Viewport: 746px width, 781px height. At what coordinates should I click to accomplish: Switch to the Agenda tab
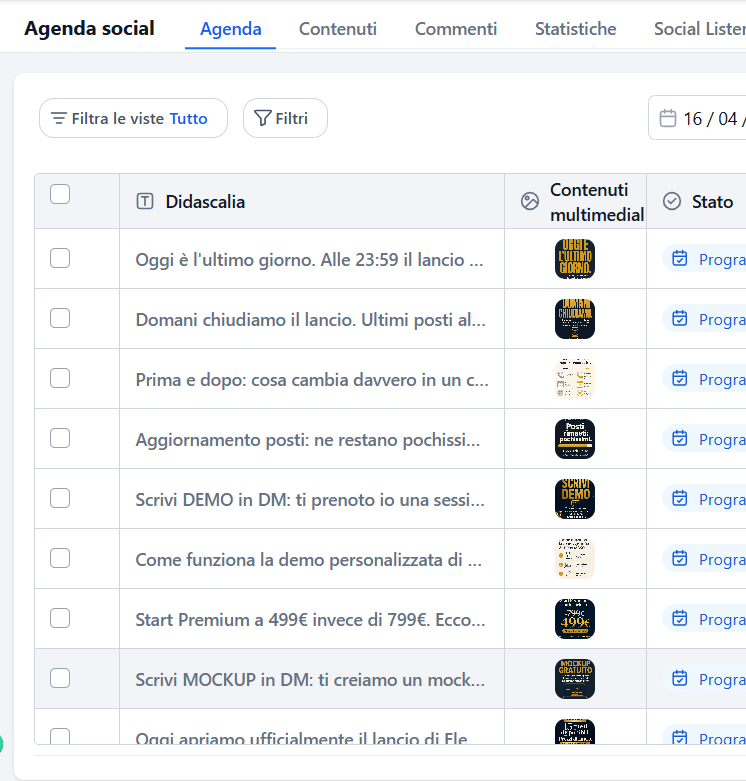click(231, 29)
